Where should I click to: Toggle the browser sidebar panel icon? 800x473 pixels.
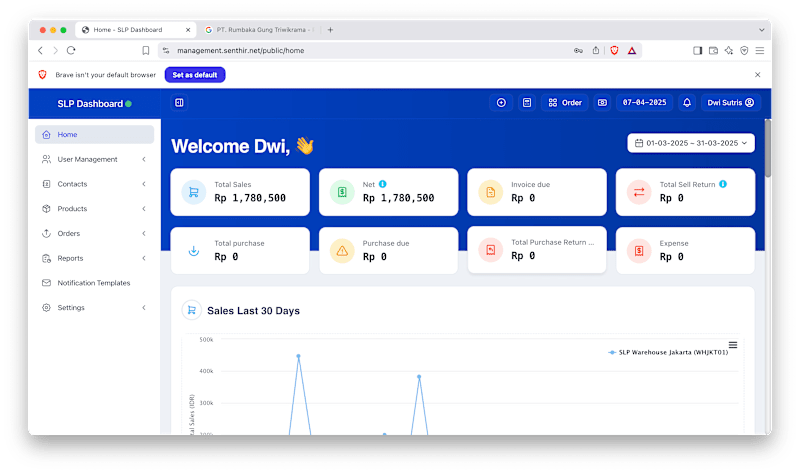point(697,51)
